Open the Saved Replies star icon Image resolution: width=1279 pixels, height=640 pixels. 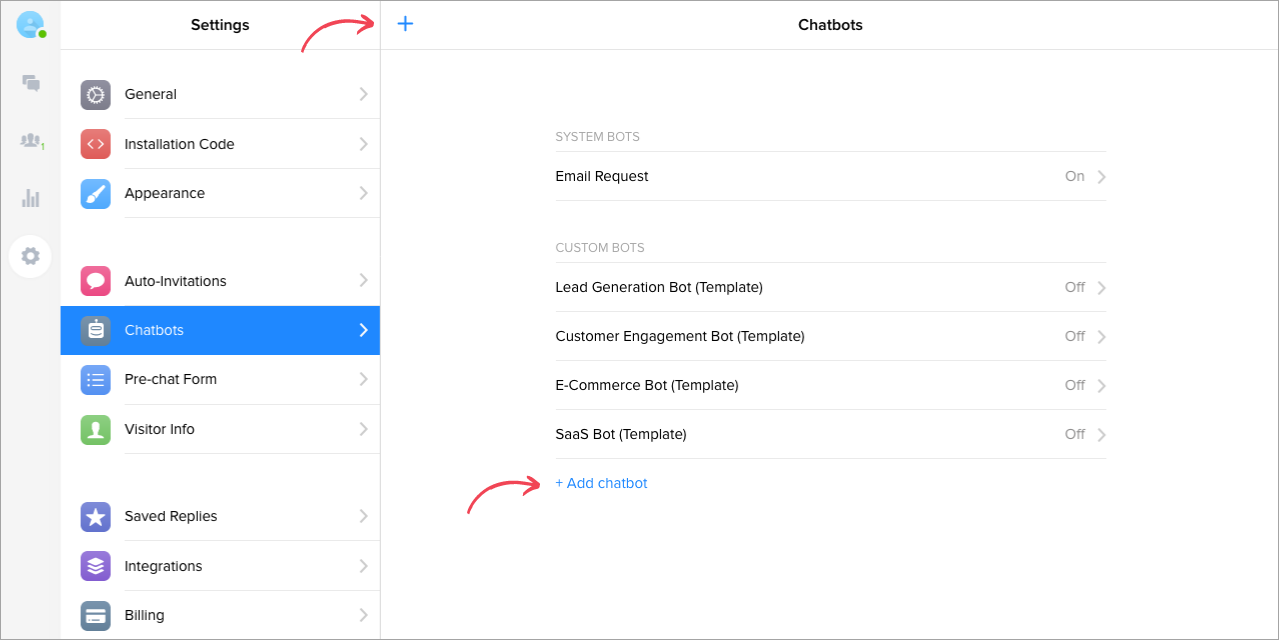click(95, 516)
